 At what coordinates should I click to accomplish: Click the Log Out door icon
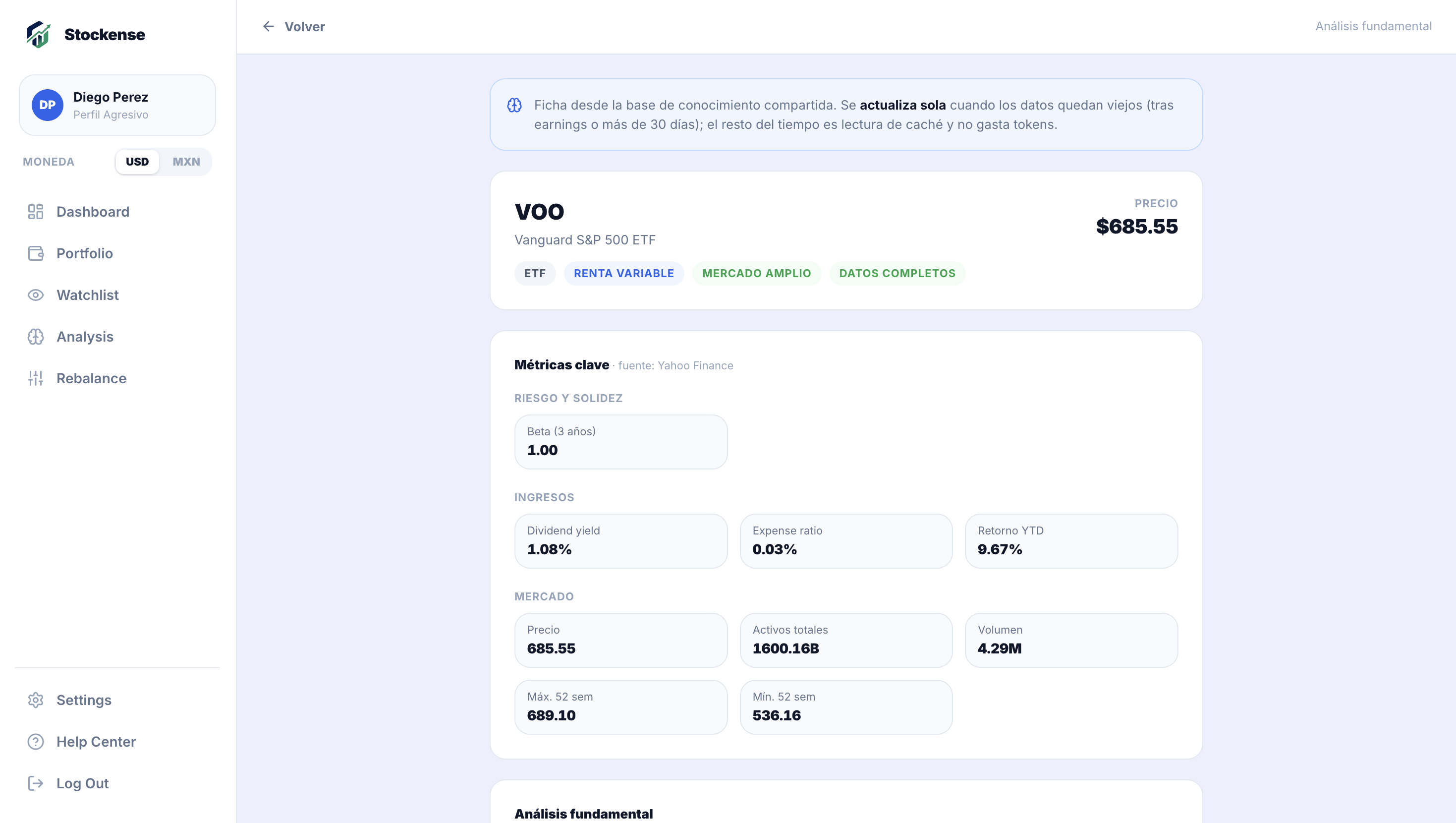pos(36,783)
